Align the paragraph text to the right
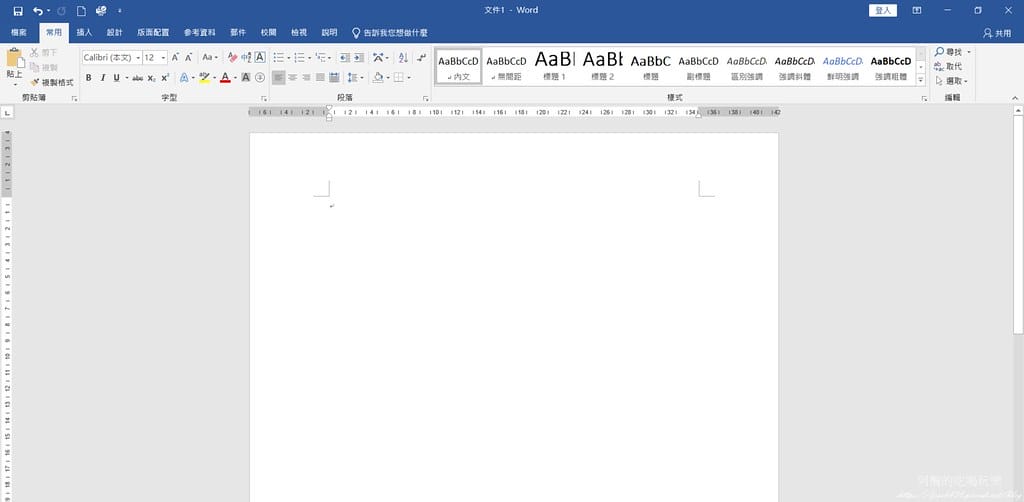 point(306,78)
